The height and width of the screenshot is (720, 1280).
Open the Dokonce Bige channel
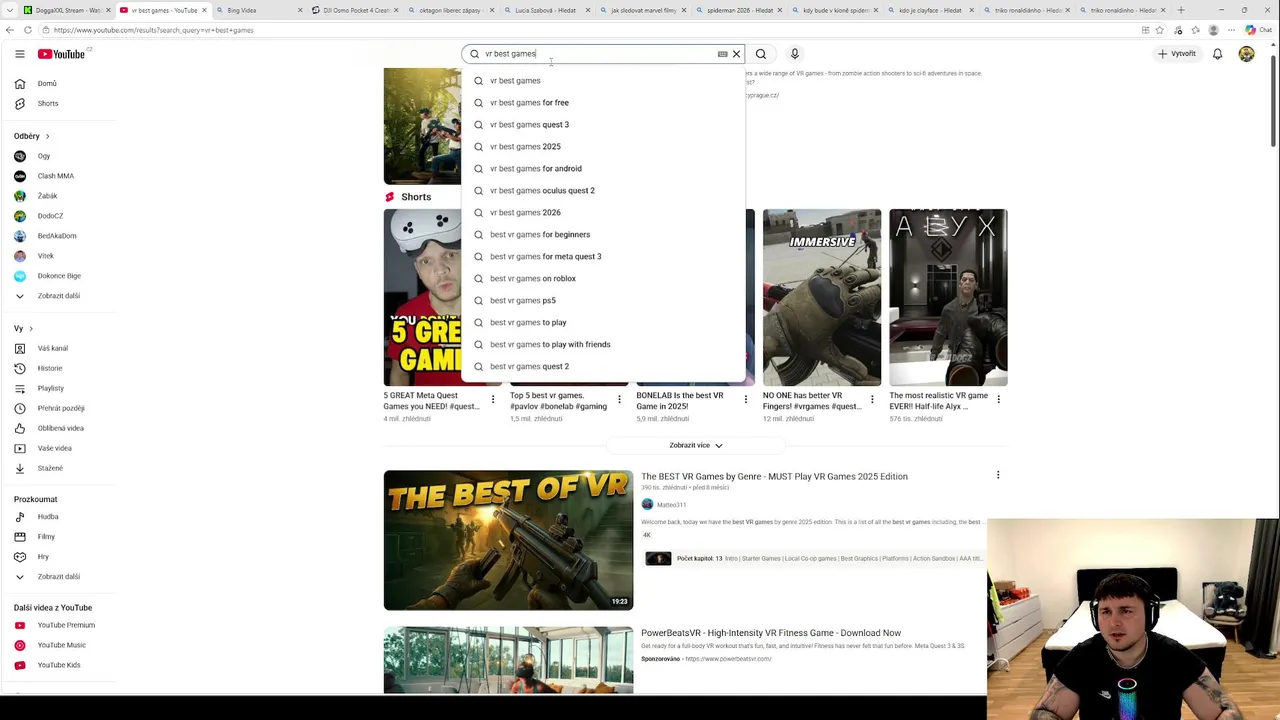[x=58, y=276]
